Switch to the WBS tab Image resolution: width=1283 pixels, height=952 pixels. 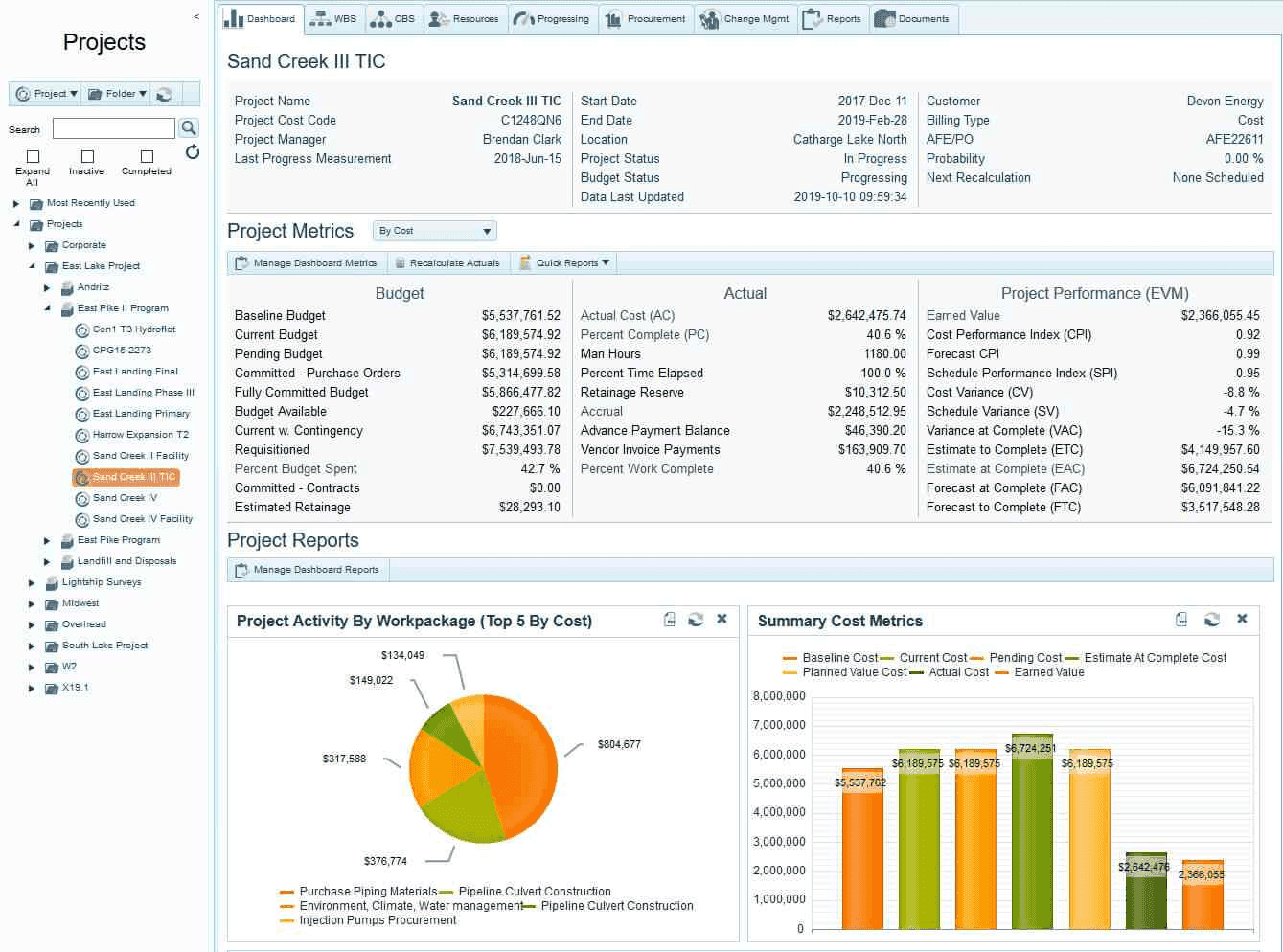pyautogui.click(x=334, y=16)
